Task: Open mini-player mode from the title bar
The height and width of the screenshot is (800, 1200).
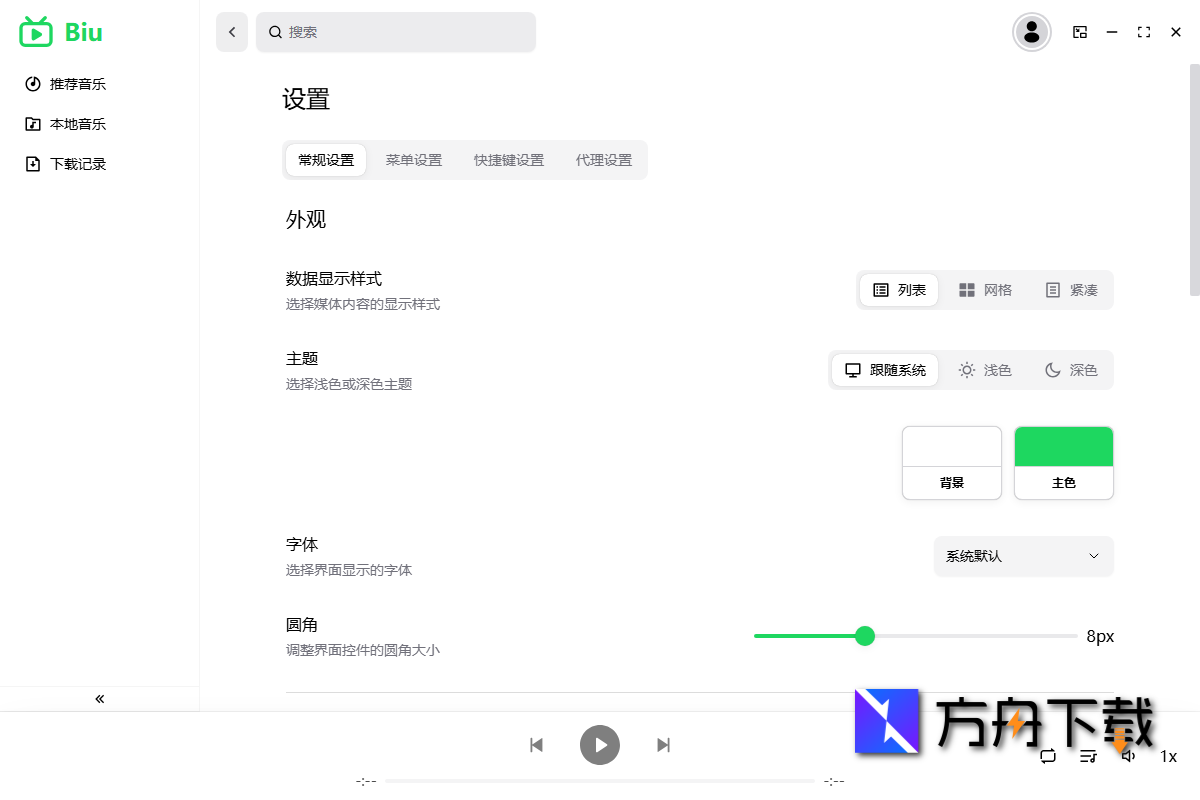Action: click(1080, 32)
